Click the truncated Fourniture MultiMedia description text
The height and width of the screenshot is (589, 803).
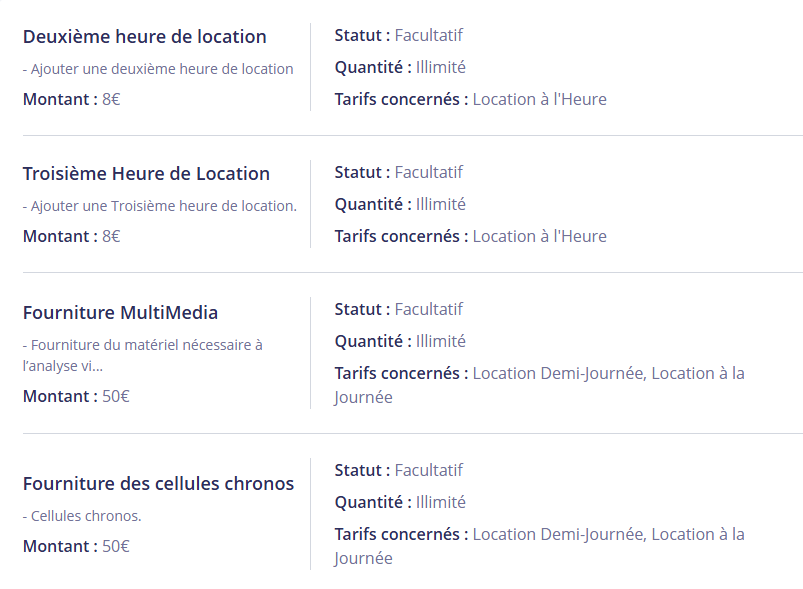(142, 355)
